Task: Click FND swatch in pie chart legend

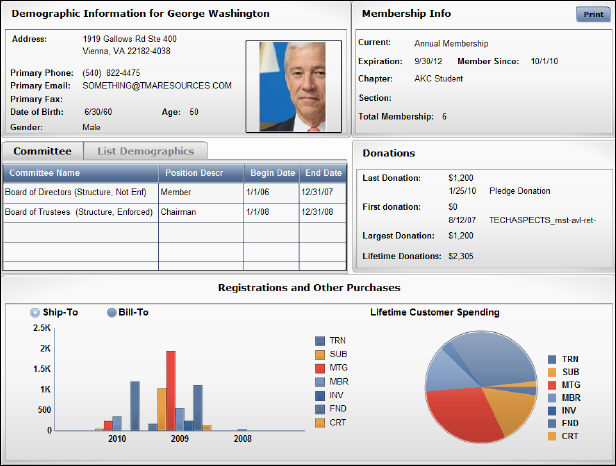Action: click(x=552, y=424)
